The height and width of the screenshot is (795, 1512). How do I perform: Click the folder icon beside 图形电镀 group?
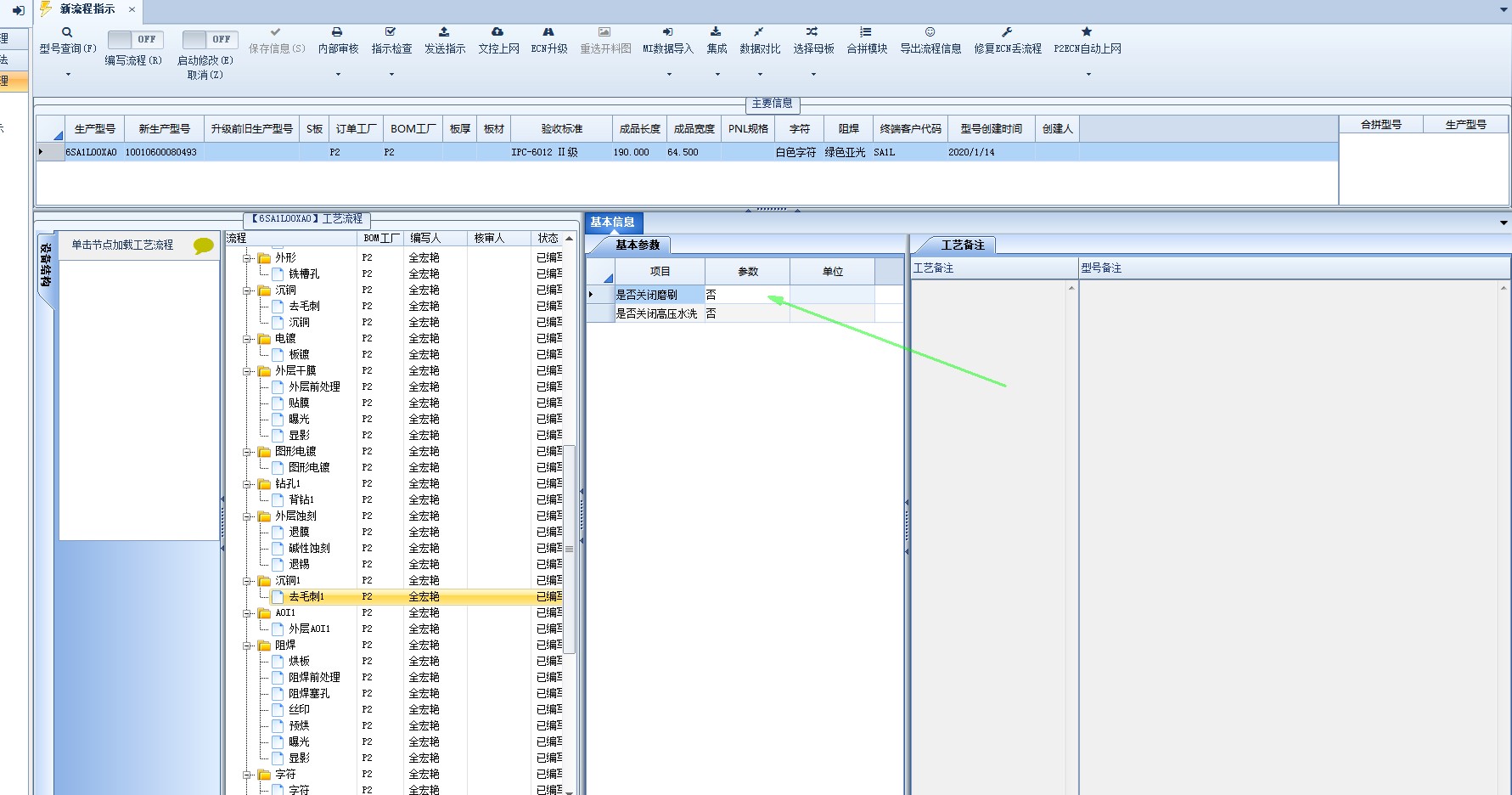click(x=264, y=452)
